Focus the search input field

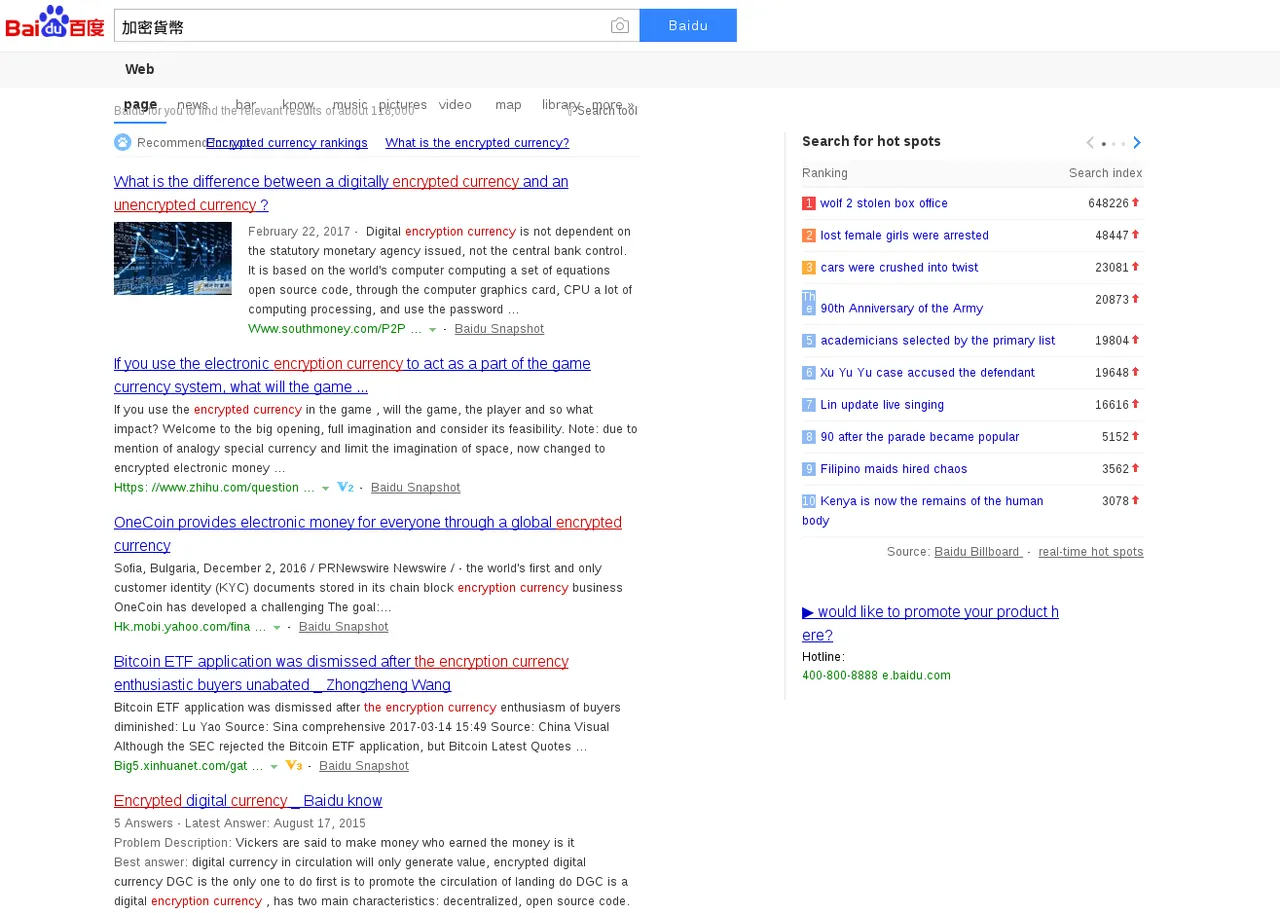[x=360, y=26]
